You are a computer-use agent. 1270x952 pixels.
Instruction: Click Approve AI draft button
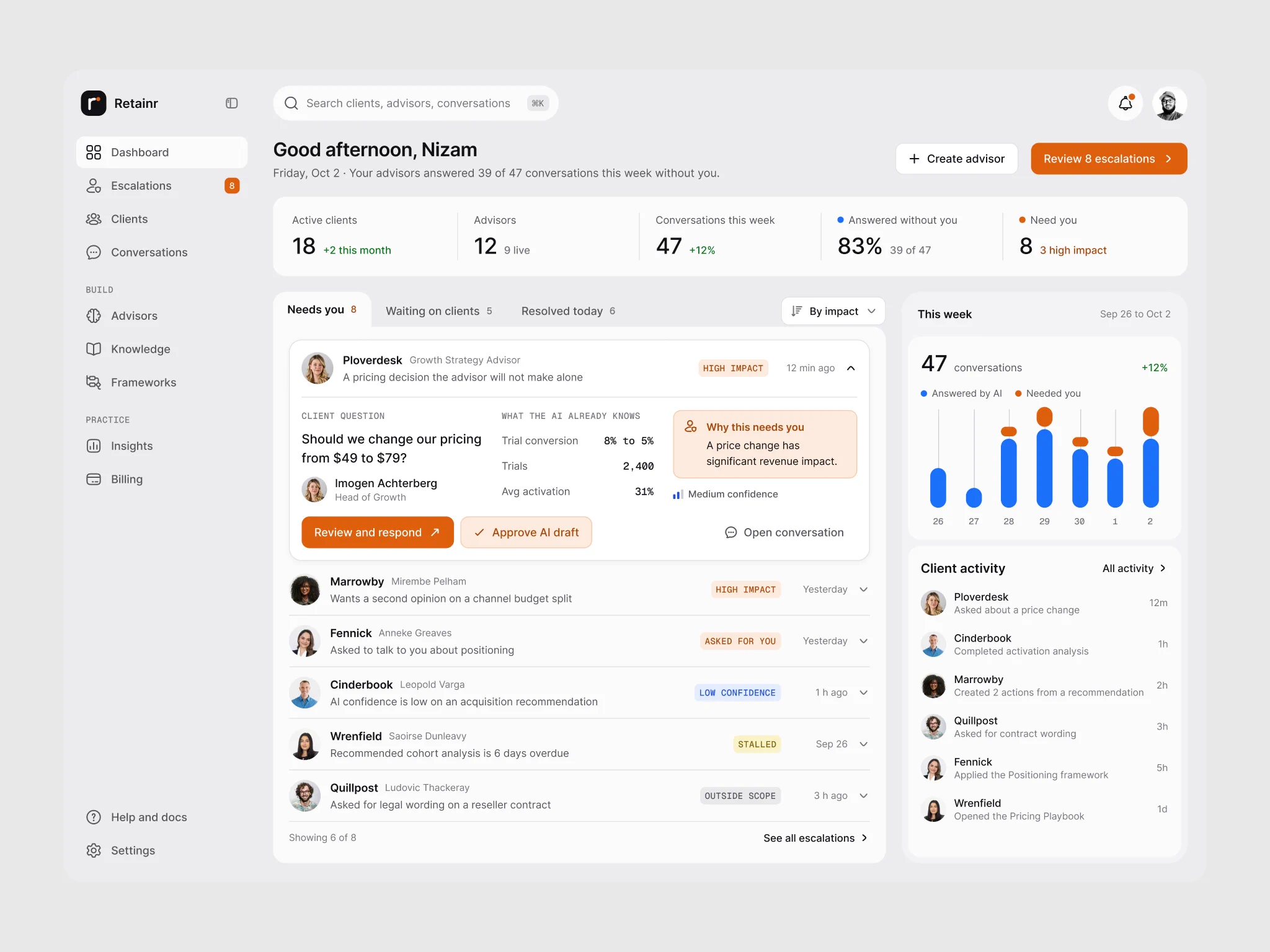[x=526, y=532]
